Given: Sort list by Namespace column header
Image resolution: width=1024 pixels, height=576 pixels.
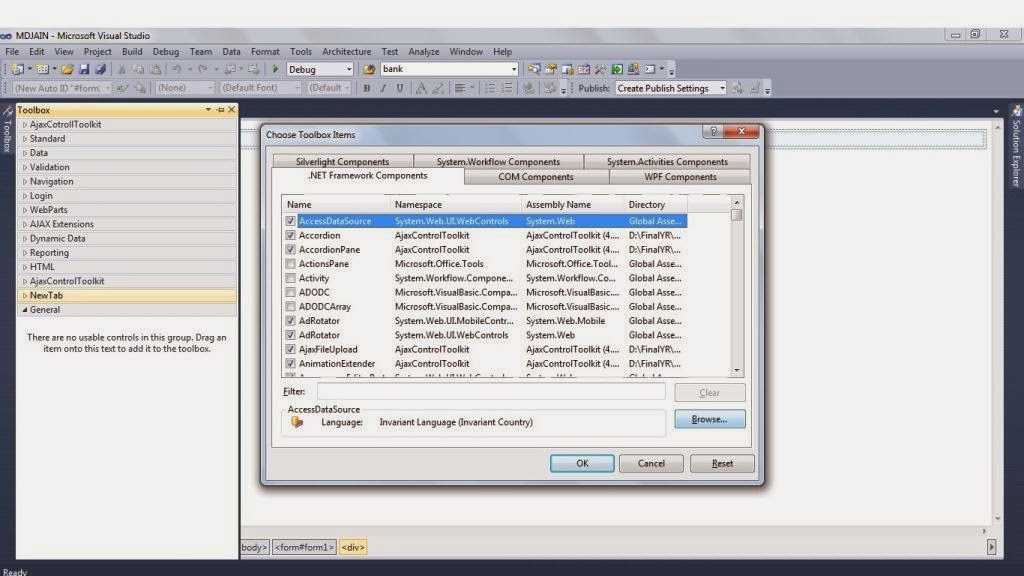Looking at the screenshot, I should click(455, 204).
